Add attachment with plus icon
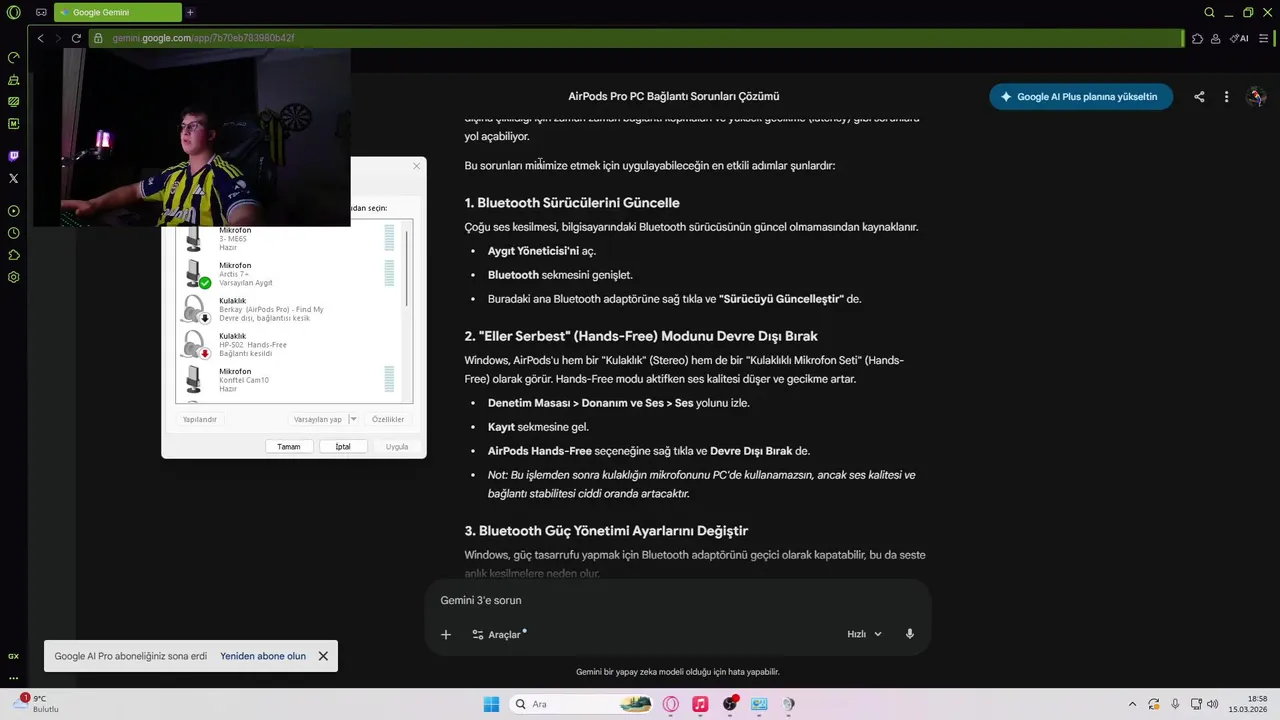The width and height of the screenshot is (1280, 720). (x=446, y=634)
